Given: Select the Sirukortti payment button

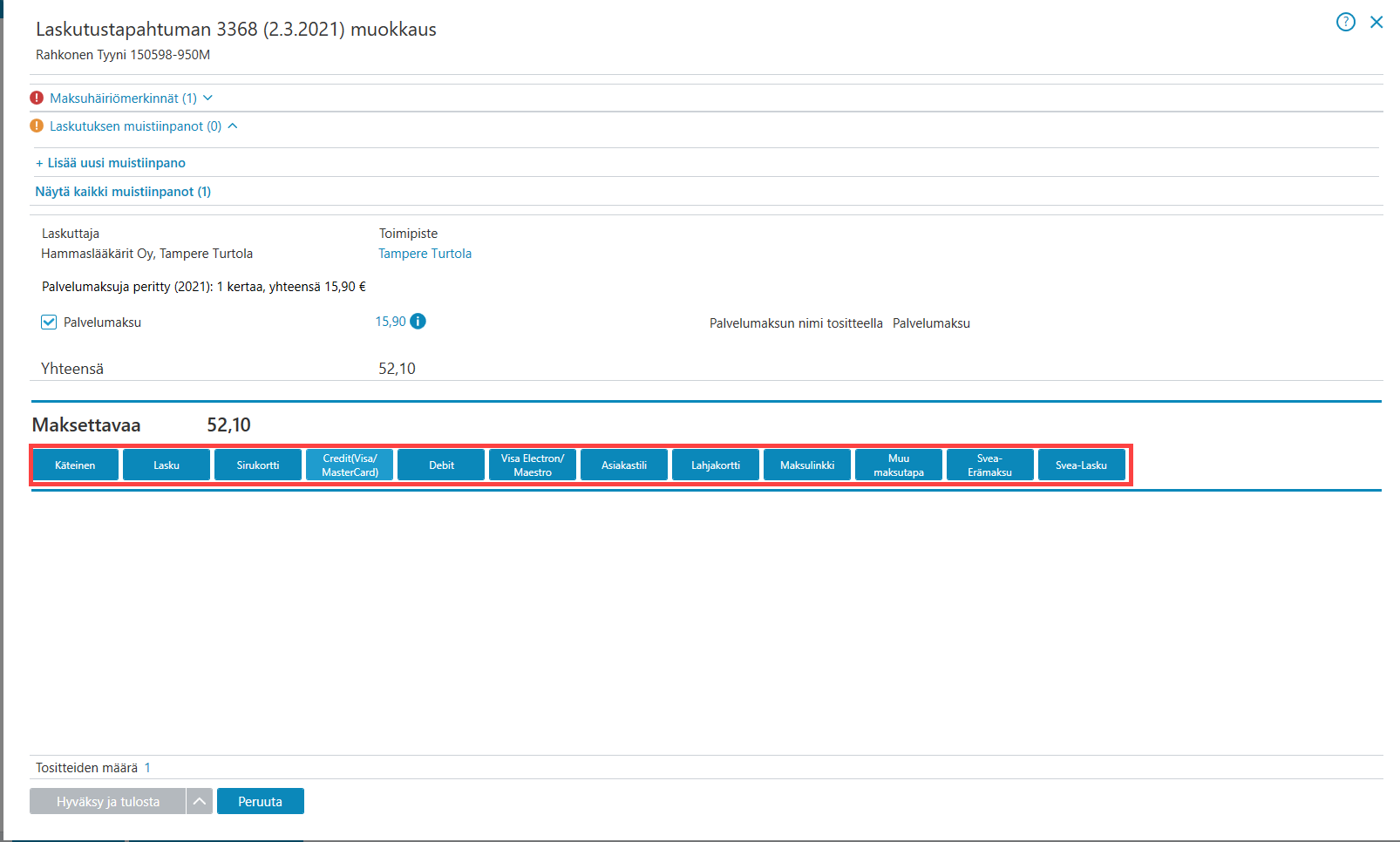Looking at the screenshot, I should (258, 465).
